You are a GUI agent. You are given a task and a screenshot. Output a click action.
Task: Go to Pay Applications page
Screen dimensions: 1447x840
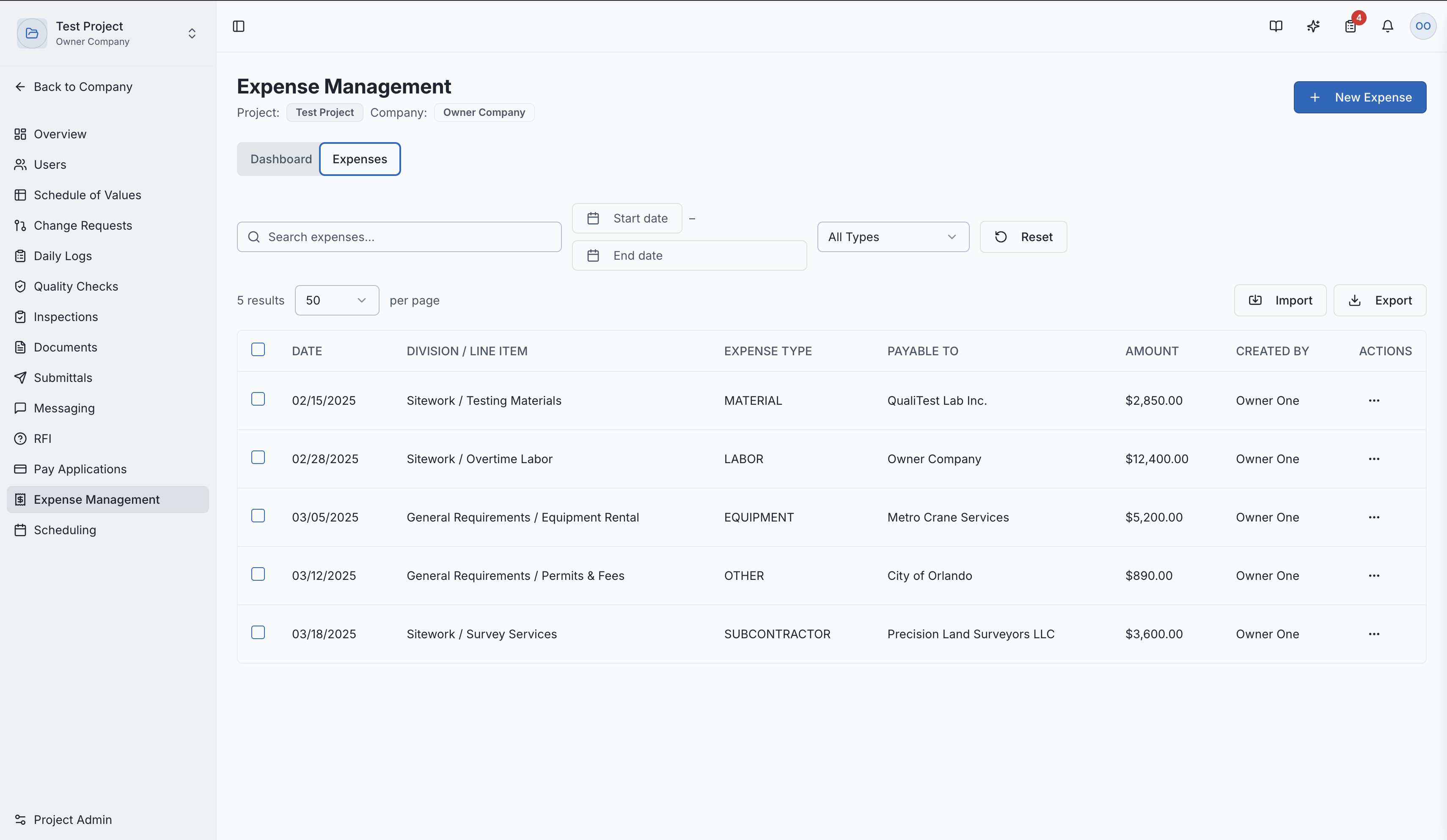tap(108, 469)
